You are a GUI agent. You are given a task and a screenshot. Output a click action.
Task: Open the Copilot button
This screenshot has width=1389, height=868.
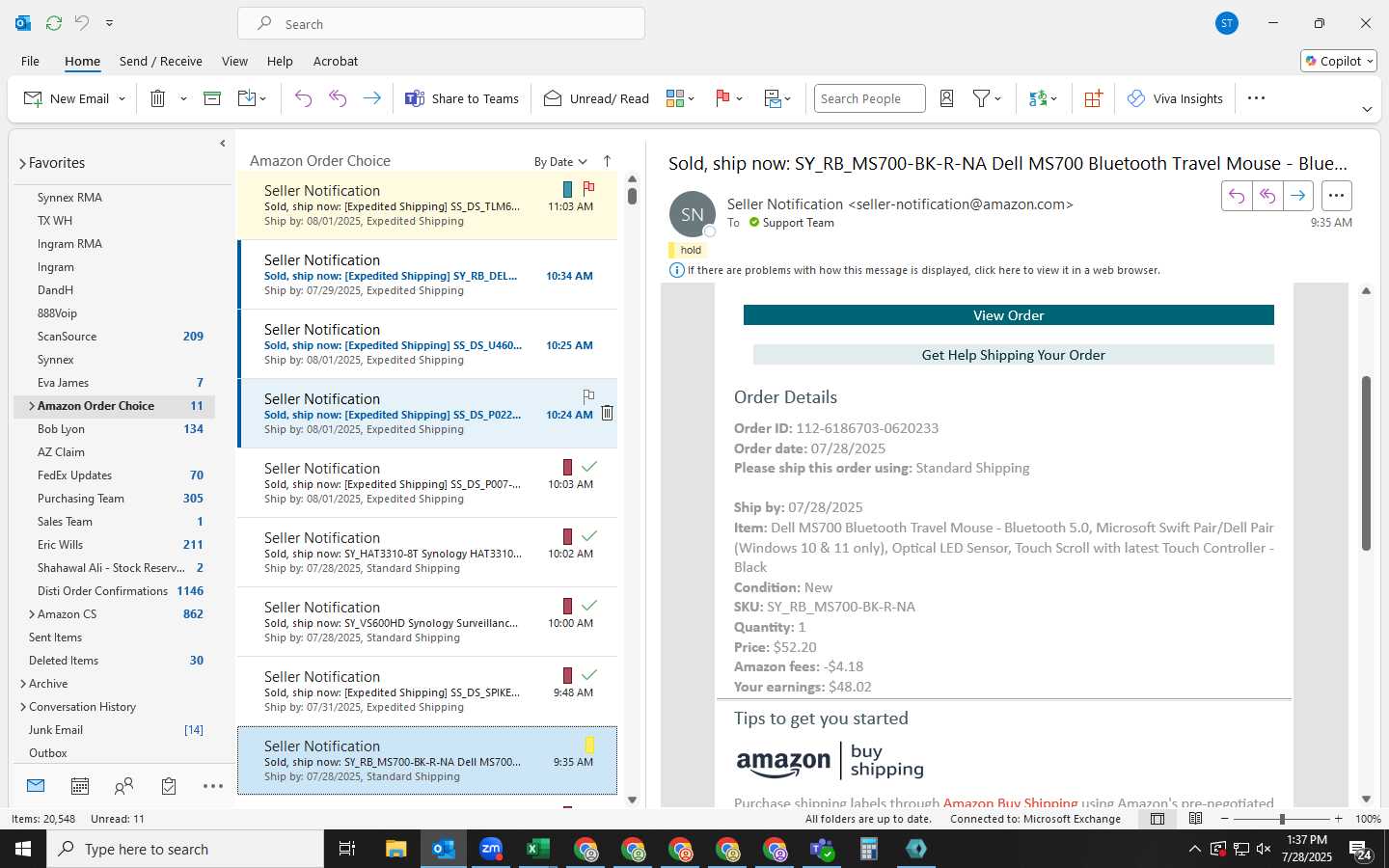(x=1339, y=61)
